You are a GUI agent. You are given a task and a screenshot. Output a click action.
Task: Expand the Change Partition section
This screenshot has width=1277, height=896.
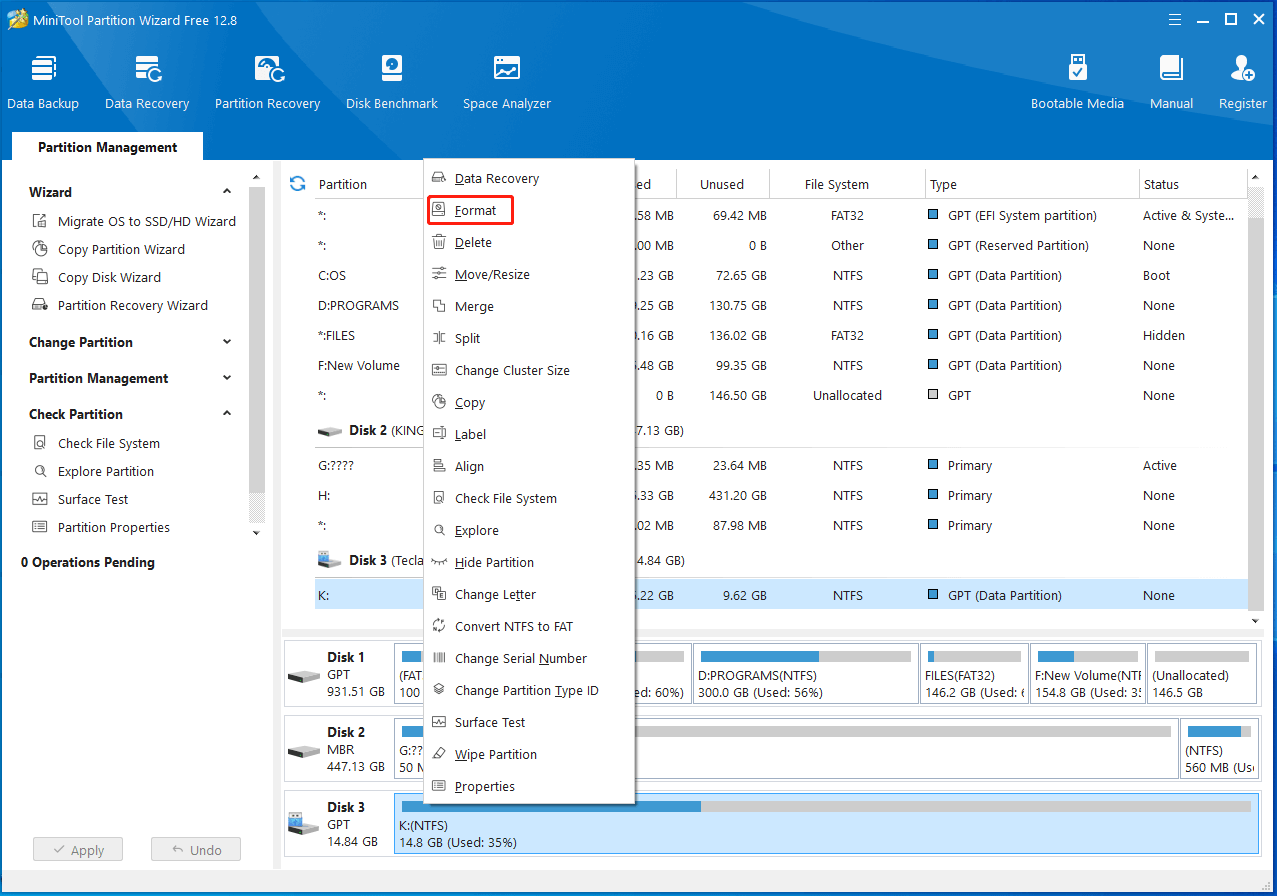(x=227, y=342)
